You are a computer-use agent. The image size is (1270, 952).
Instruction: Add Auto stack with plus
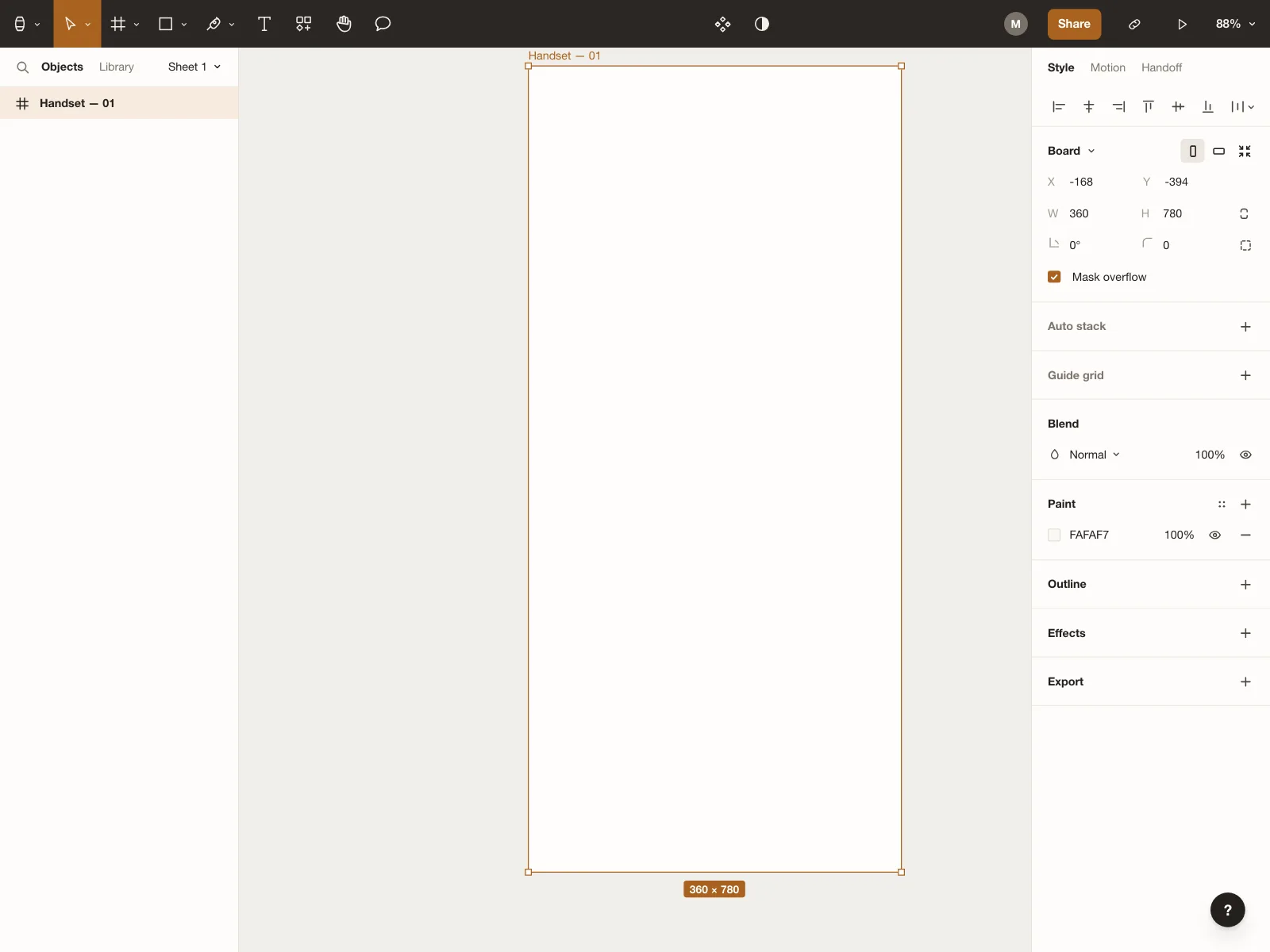pyautogui.click(x=1245, y=327)
